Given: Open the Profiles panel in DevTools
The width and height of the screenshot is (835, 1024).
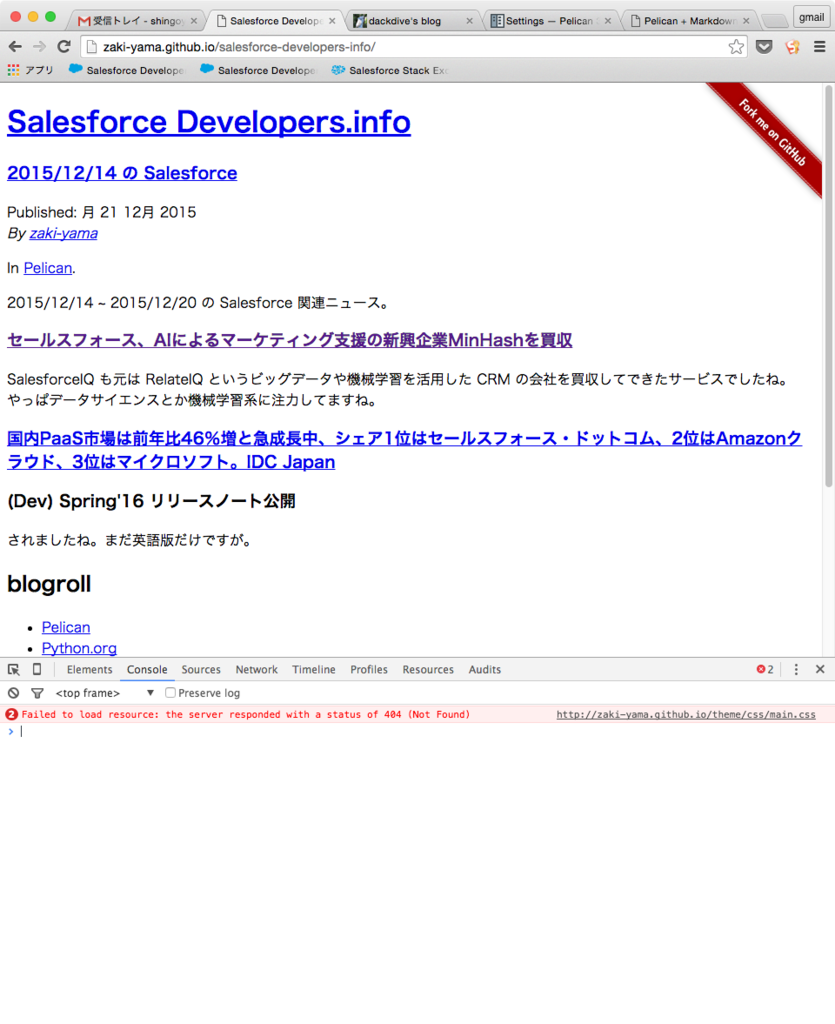Looking at the screenshot, I should pyautogui.click(x=369, y=669).
